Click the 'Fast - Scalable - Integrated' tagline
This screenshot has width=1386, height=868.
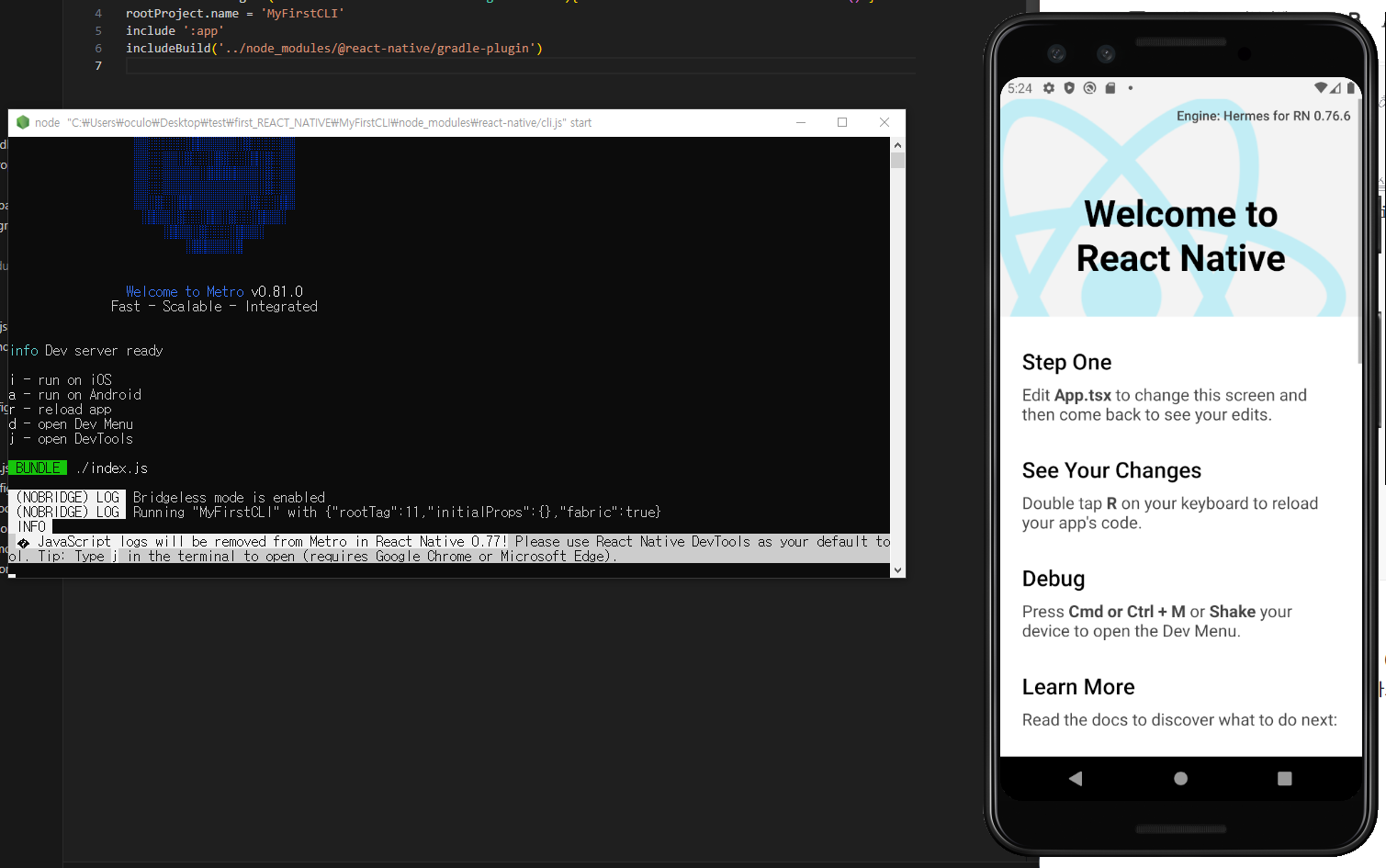[214, 307]
